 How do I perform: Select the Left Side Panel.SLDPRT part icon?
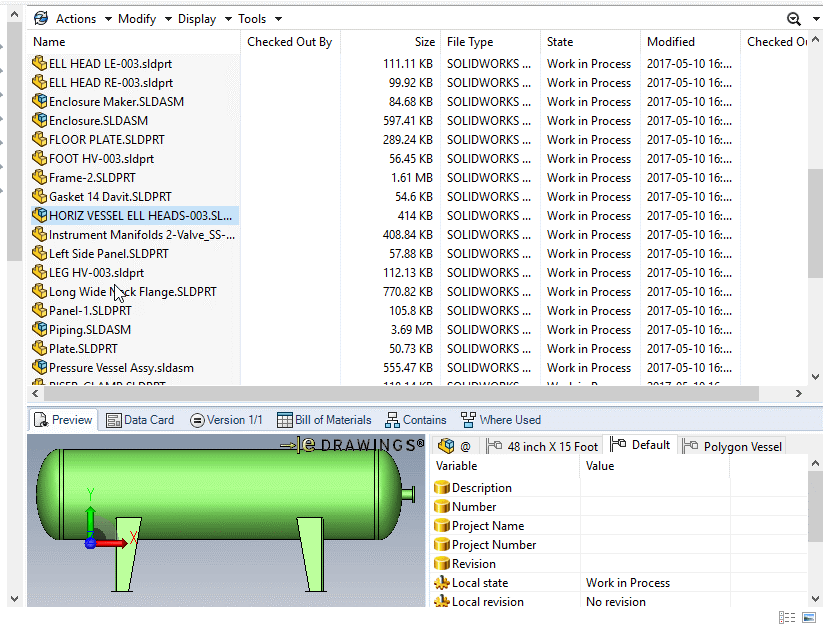(39, 253)
